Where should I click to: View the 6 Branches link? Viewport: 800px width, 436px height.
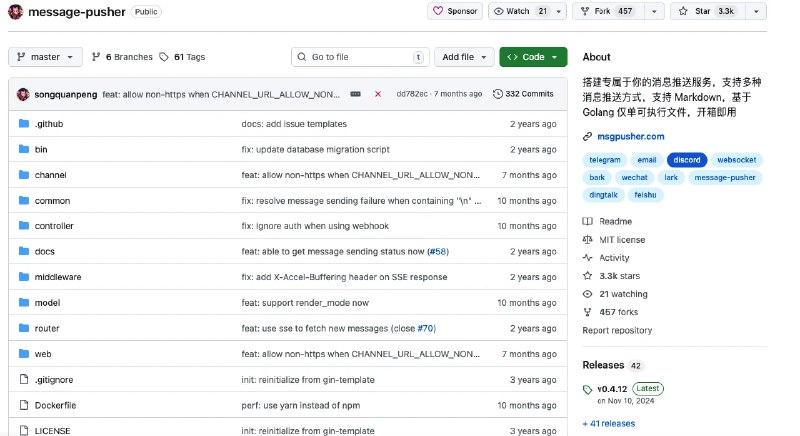(x=122, y=57)
